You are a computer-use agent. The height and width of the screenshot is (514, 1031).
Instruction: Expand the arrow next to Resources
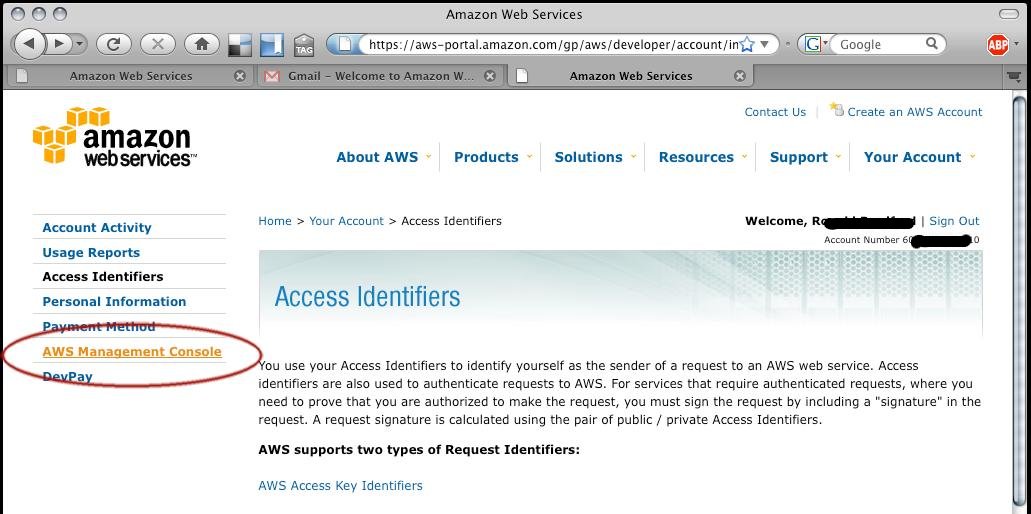pyautogui.click(x=744, y=156)
